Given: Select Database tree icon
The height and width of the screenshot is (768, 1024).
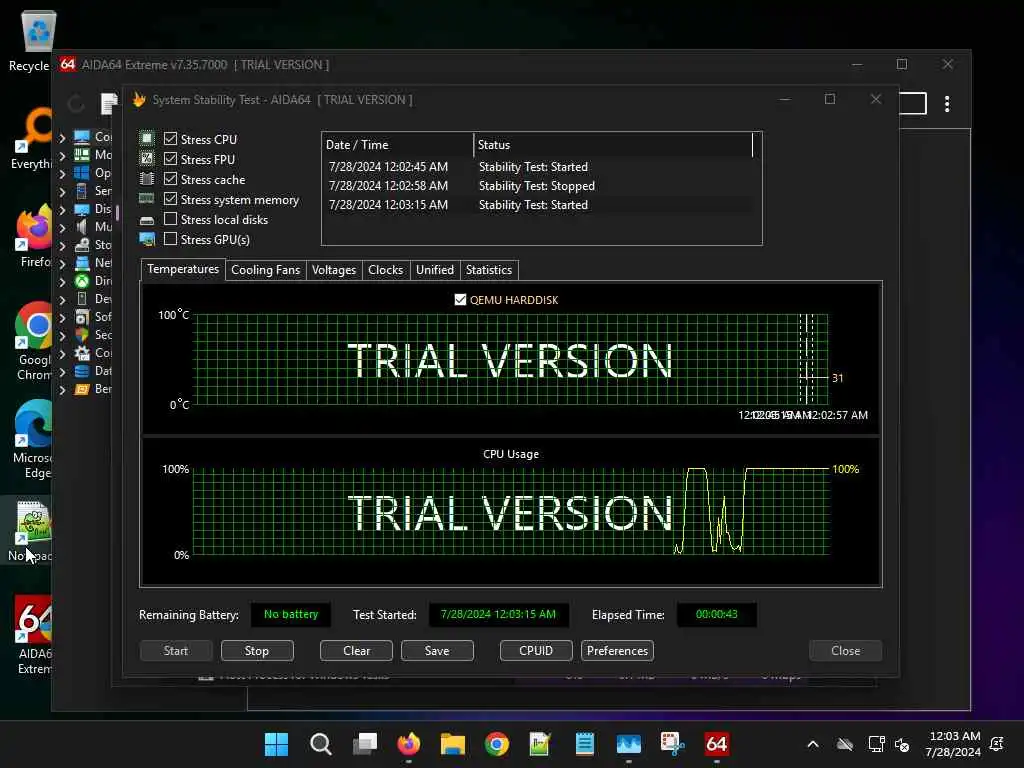Looking at the screenshot, I should tap(82, 371).
